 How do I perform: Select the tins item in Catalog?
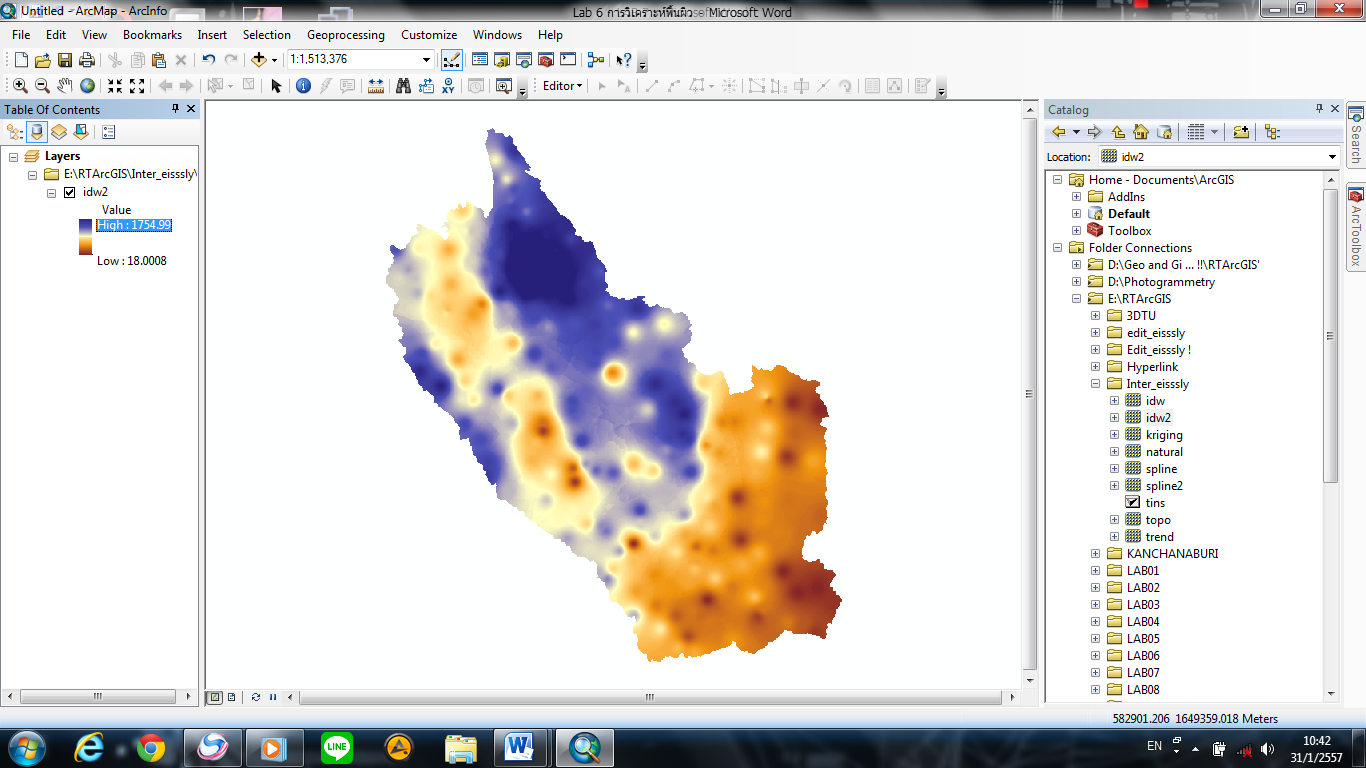click(1155, 503)
